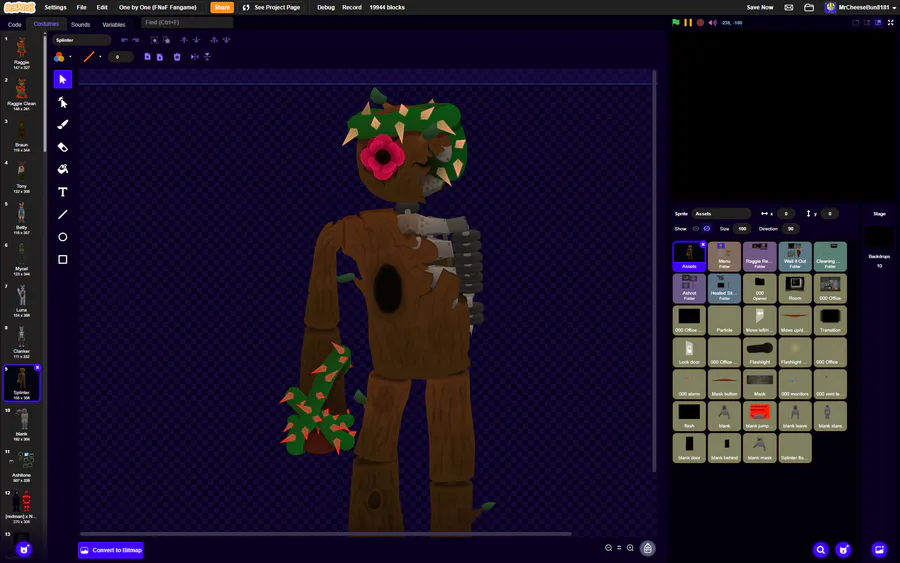Pause the project with yellow pause button
This screenshot has height=563, width=900.
coord(688,22)
